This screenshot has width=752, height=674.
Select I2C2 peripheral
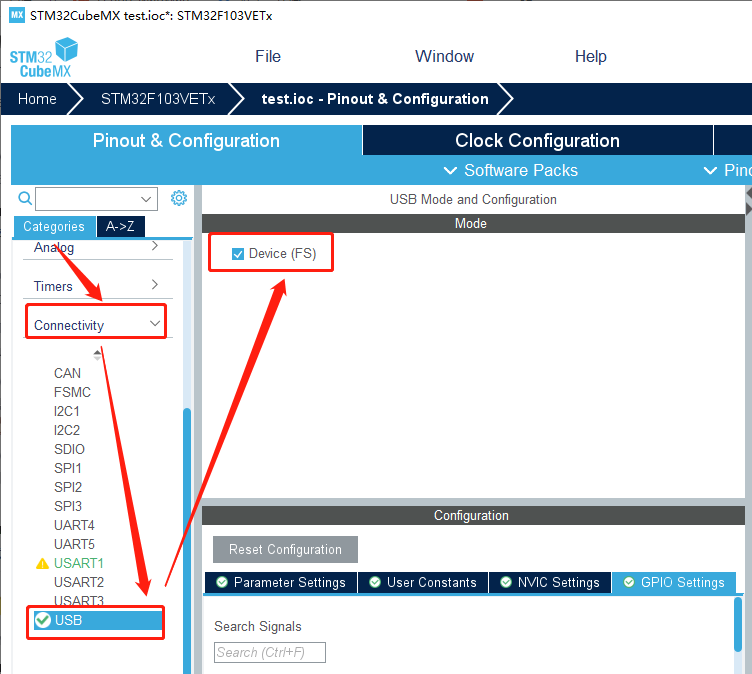67,430
